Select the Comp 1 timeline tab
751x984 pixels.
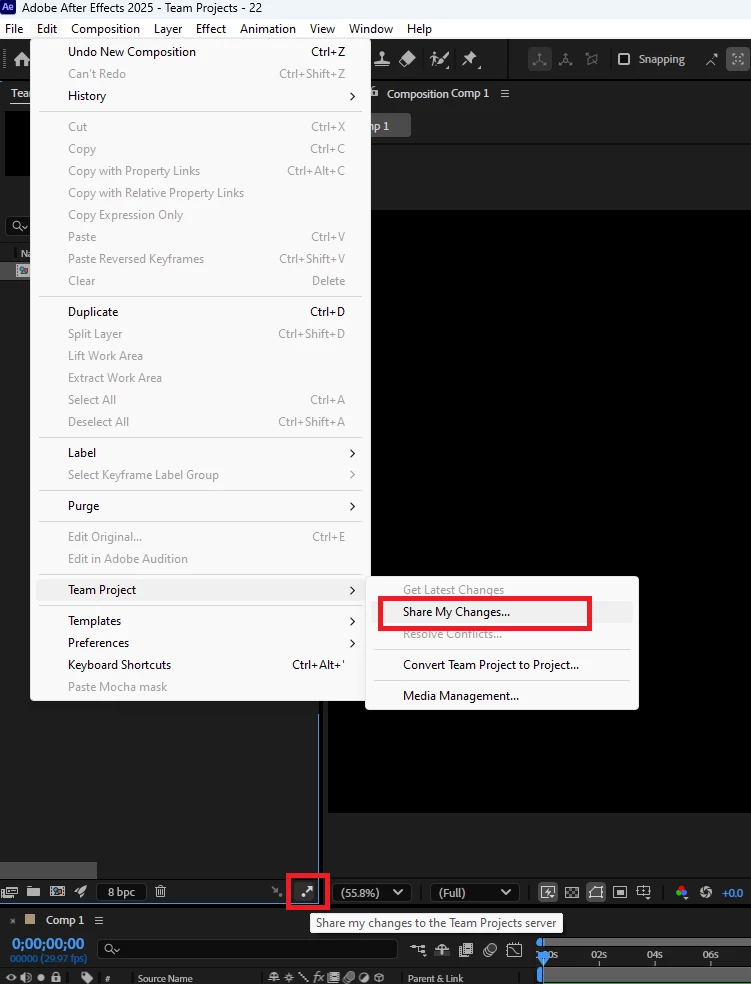pos(65,920)
